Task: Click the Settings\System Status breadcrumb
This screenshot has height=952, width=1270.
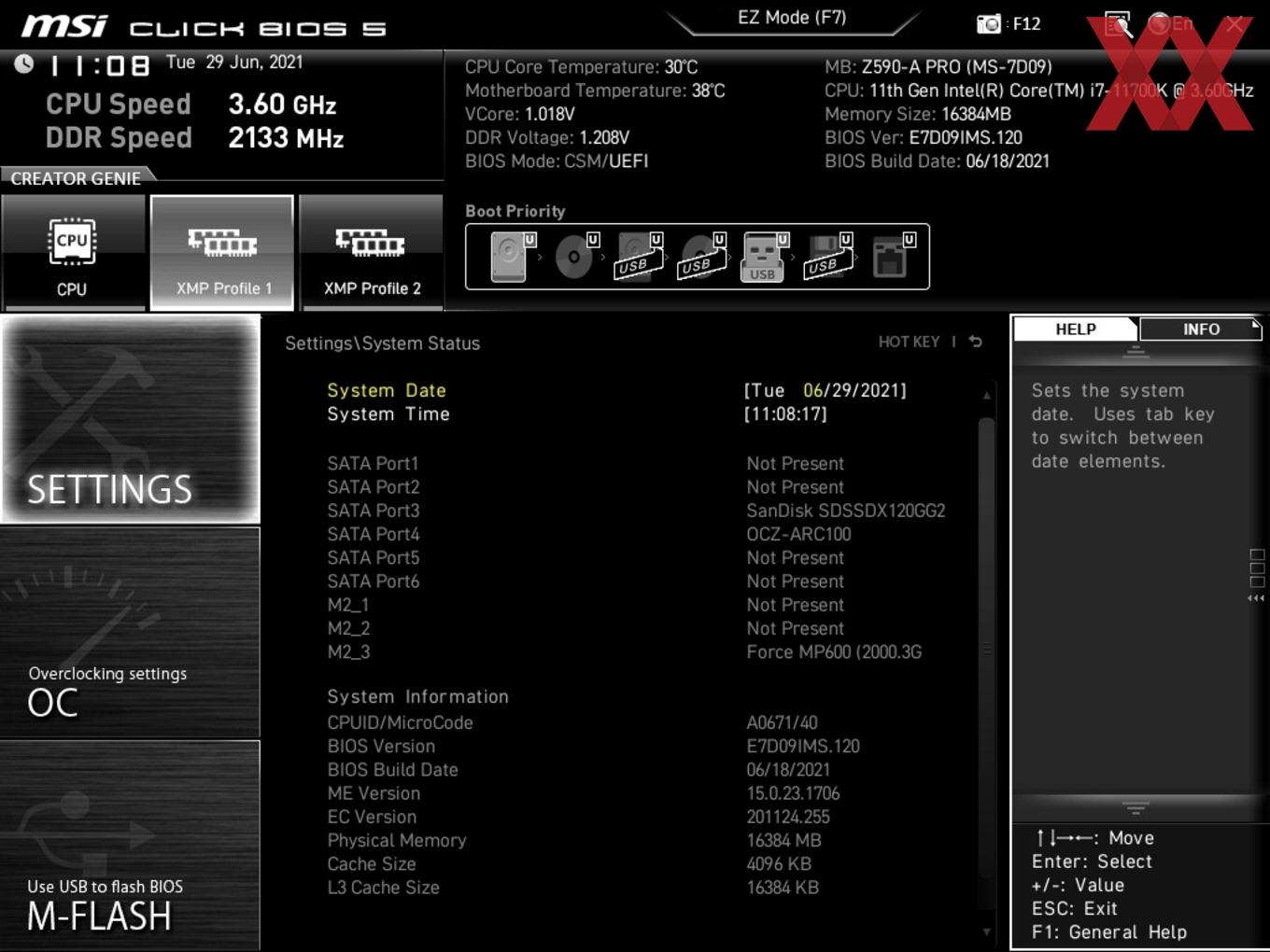Action: (382, 343)
